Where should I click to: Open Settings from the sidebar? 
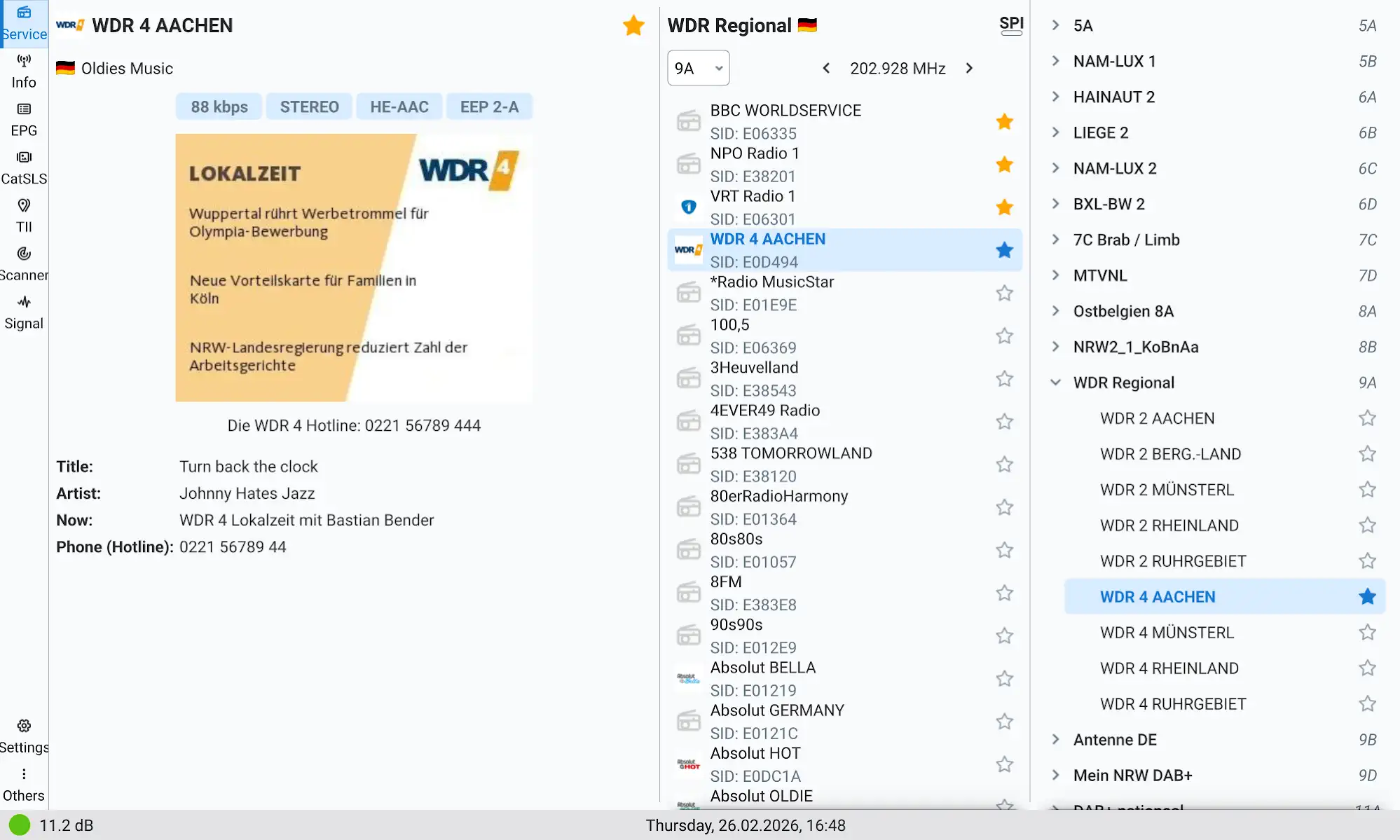tap(24, 736)
